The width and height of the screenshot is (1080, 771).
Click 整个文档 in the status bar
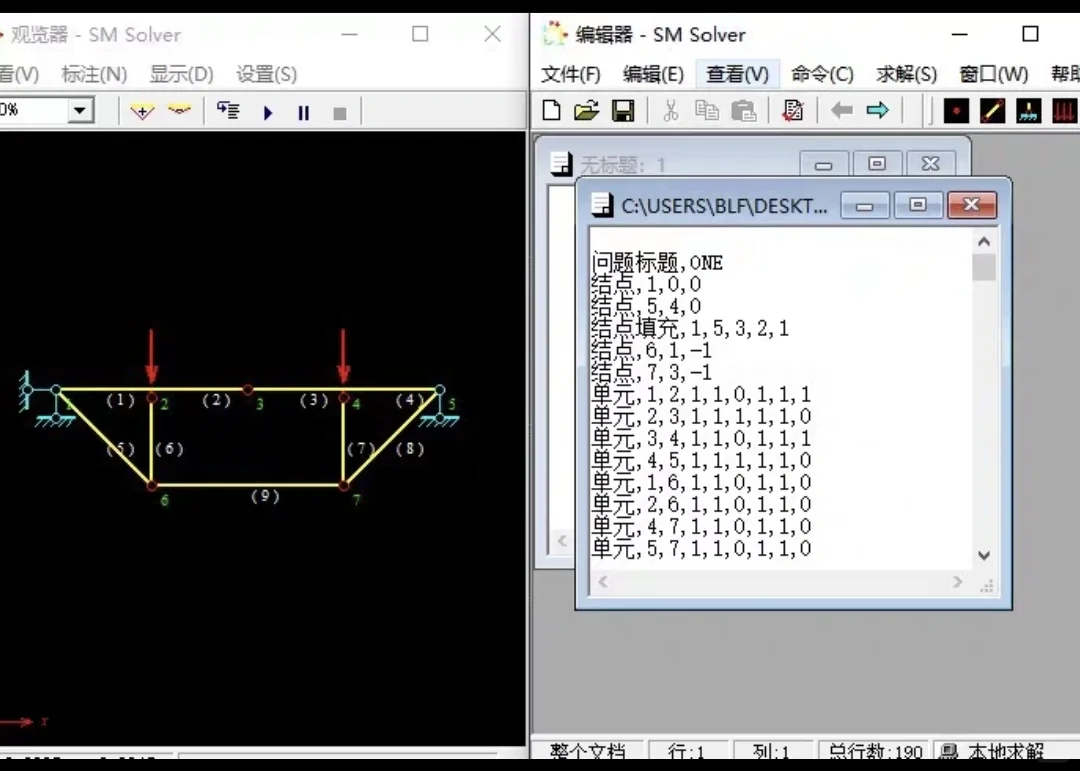(x=588, y=752)
